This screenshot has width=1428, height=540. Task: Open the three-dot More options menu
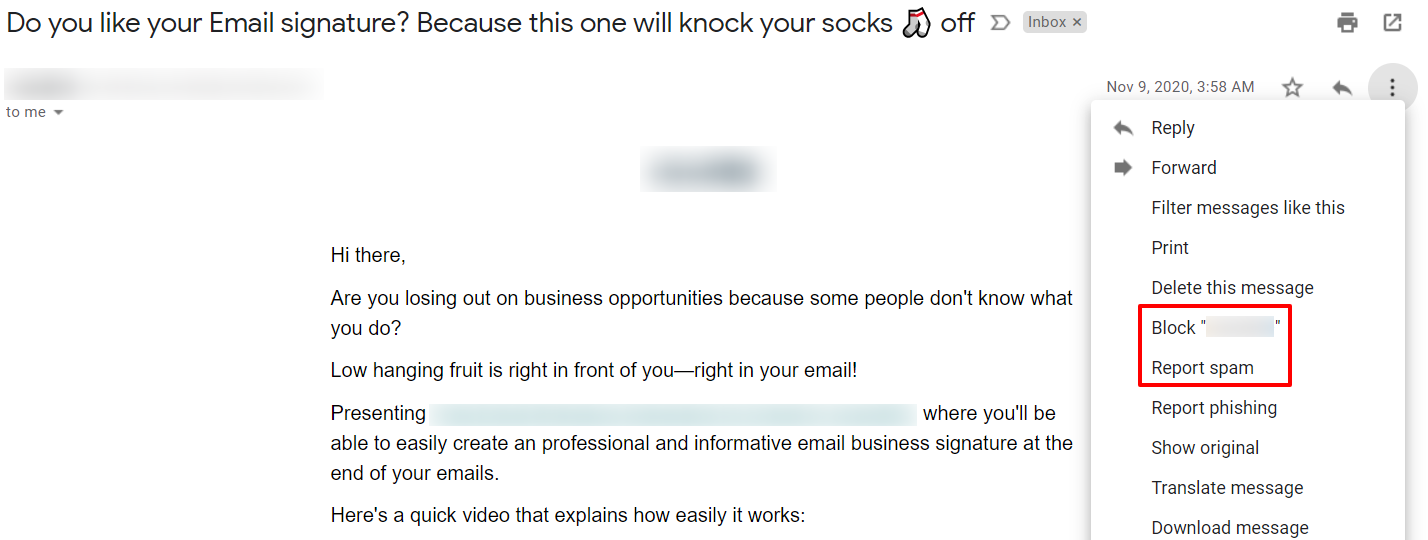[1391, 88]
